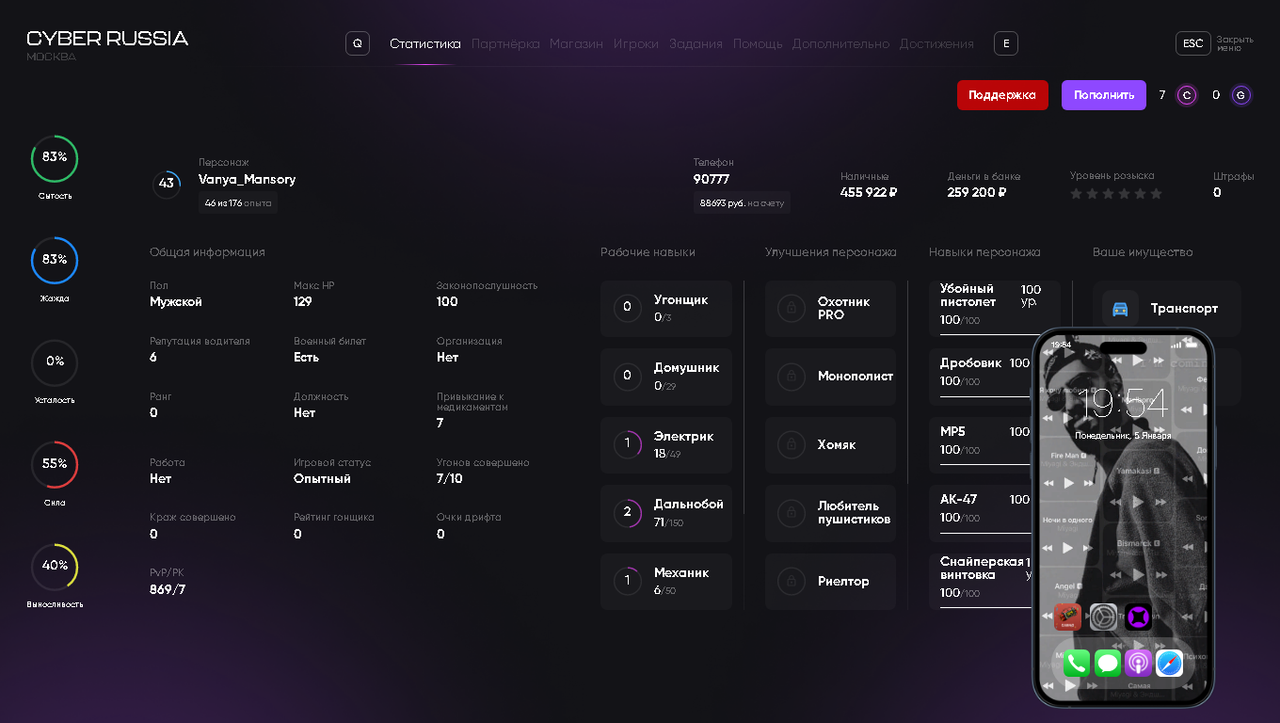Open the Задания tab
1280x723 pixels.
click(x=696, y=44)
